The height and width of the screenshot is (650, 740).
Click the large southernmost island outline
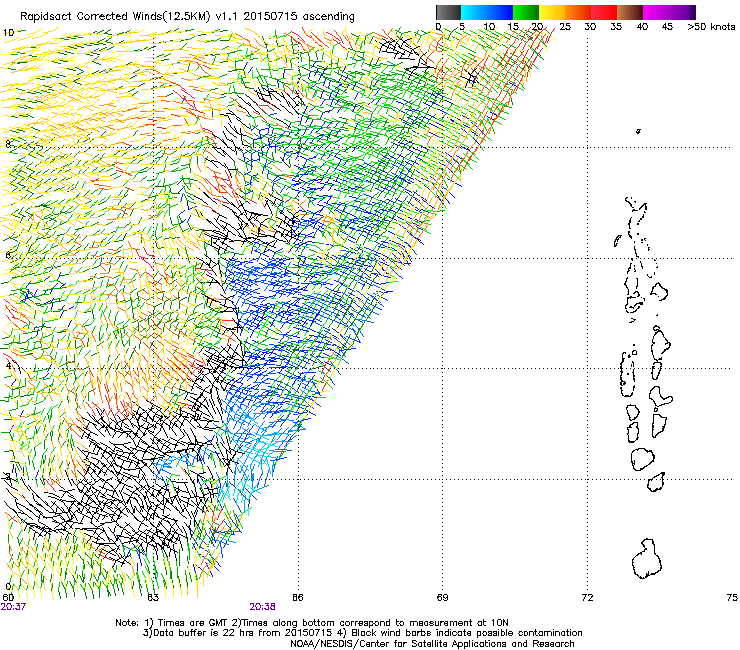[x=646, y=559]
